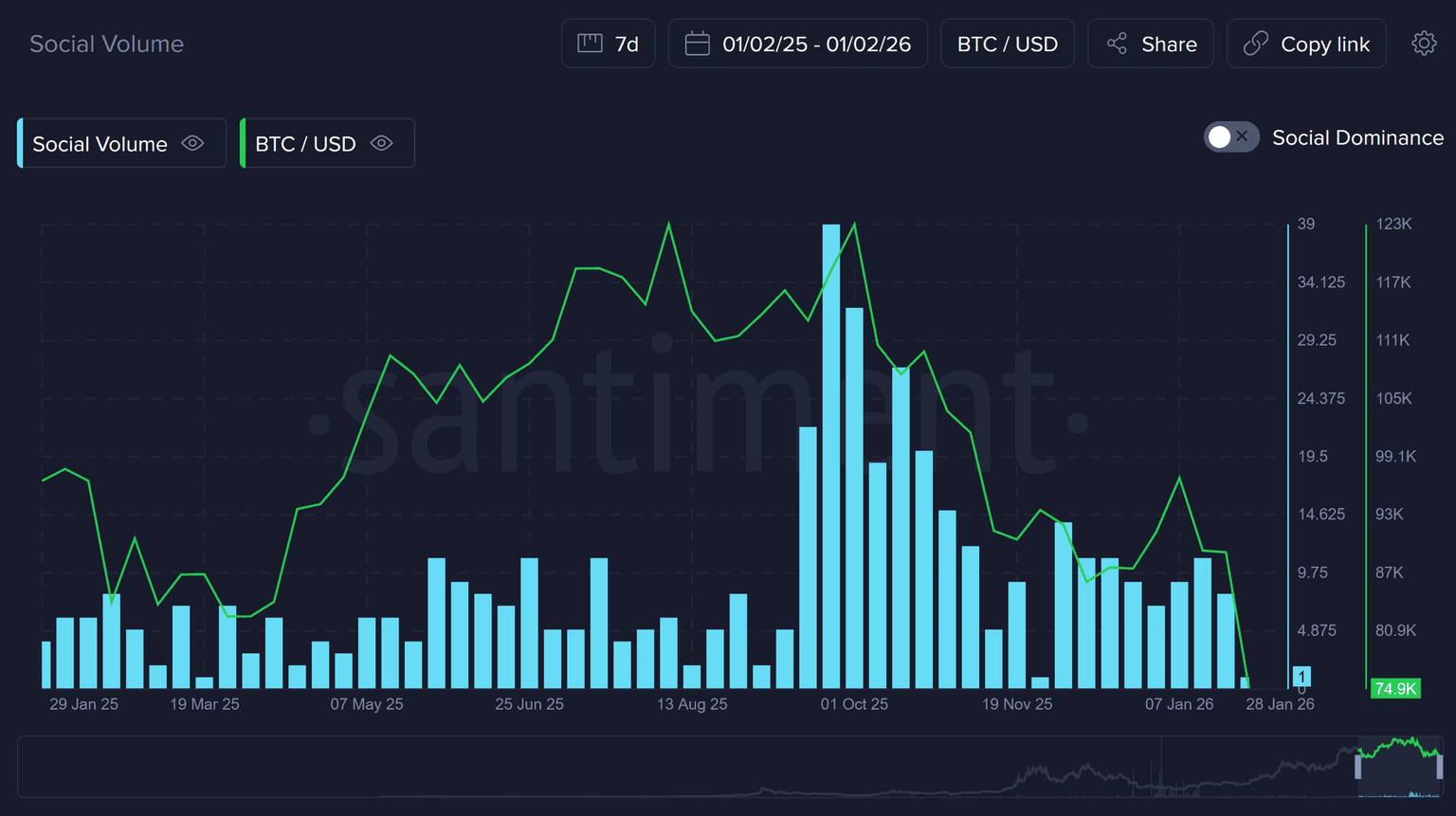The height and width of the screenshot is (816, 1456).
Task: Click the Share button text
Action: (x=1169, y=45)
